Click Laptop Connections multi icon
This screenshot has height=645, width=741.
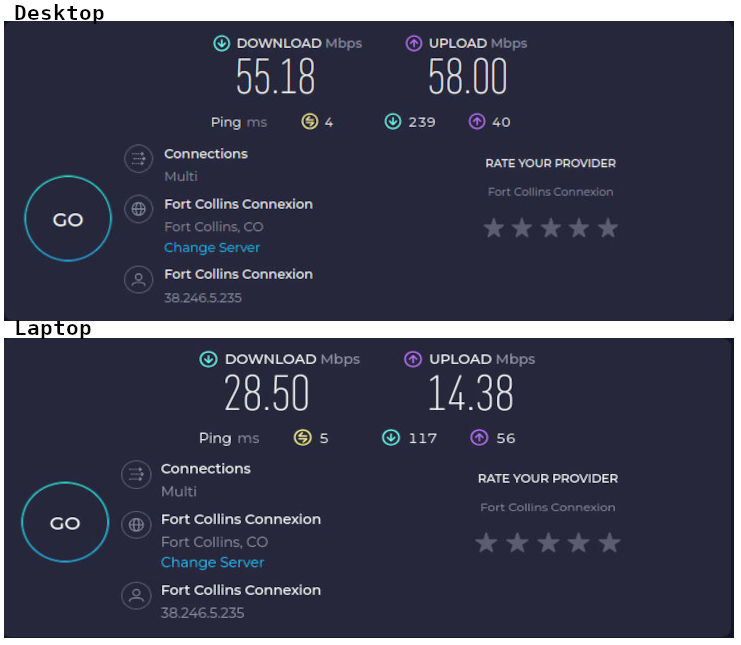point(136,474)
